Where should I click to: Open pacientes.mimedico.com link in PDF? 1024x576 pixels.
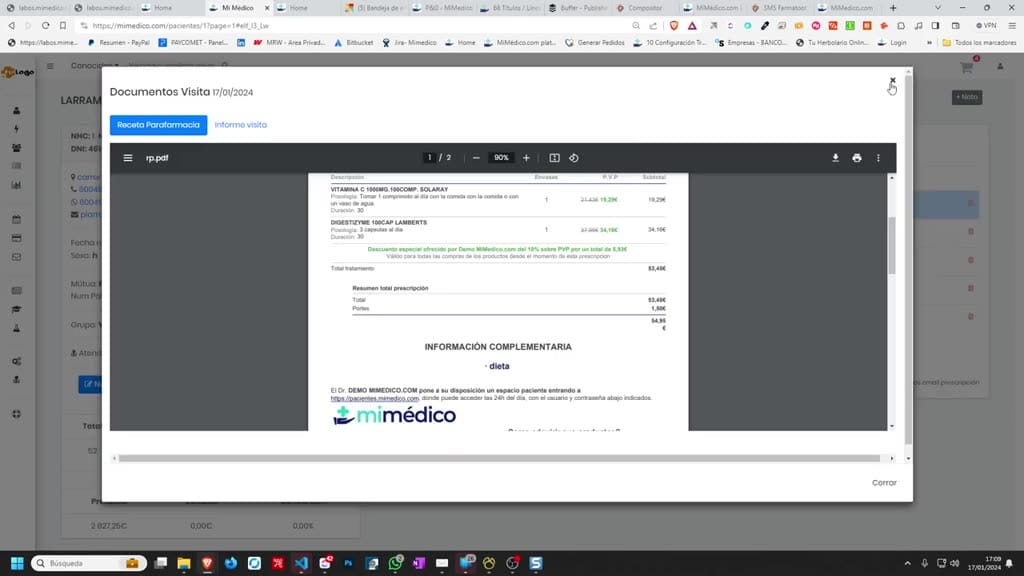374,398
